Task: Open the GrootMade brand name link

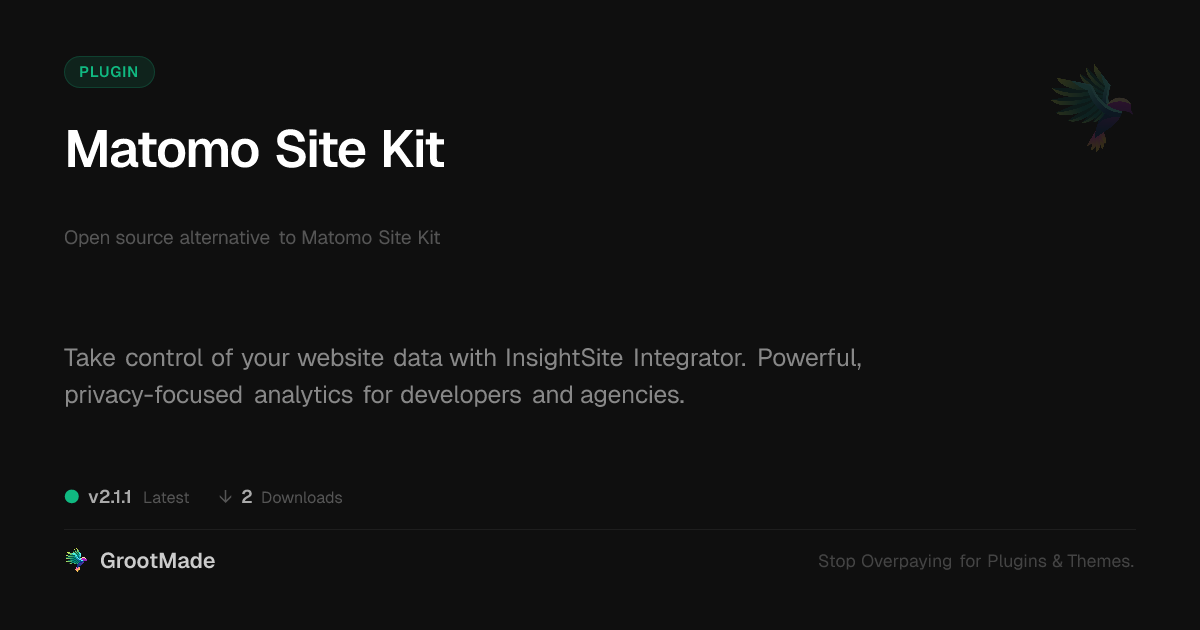Action: click(x=157, y=561)
